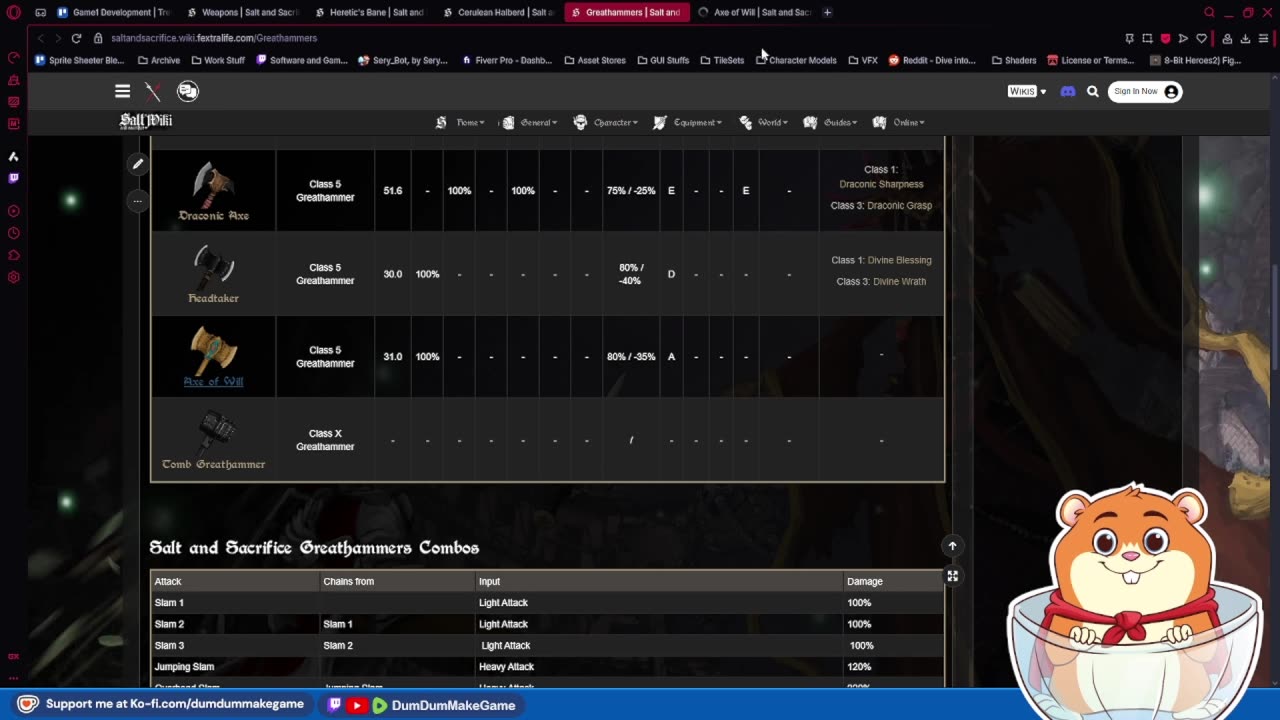The height and width of the screenshot is (720, 1280).
Task: Switch to the Axe of Will tab
Action: coord(755,12)
